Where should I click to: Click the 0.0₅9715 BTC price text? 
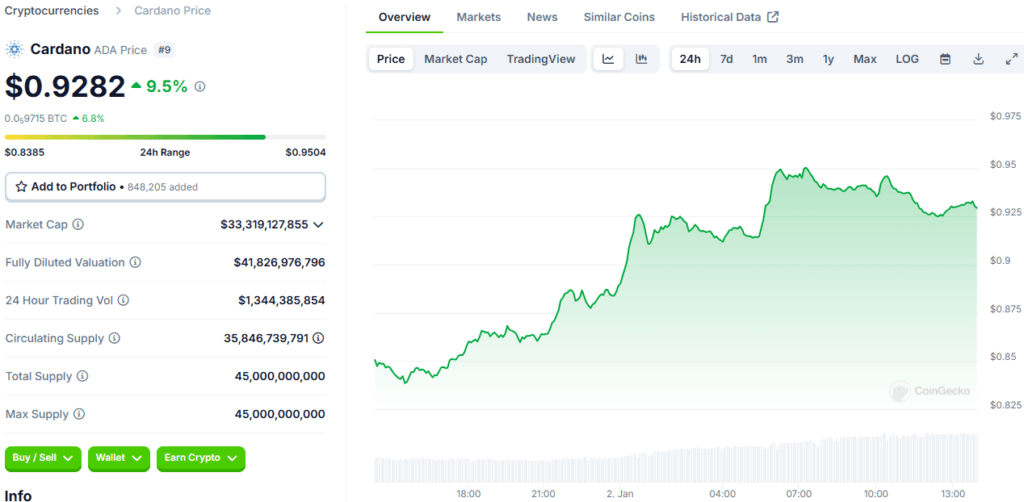click(x=36, y=119)
